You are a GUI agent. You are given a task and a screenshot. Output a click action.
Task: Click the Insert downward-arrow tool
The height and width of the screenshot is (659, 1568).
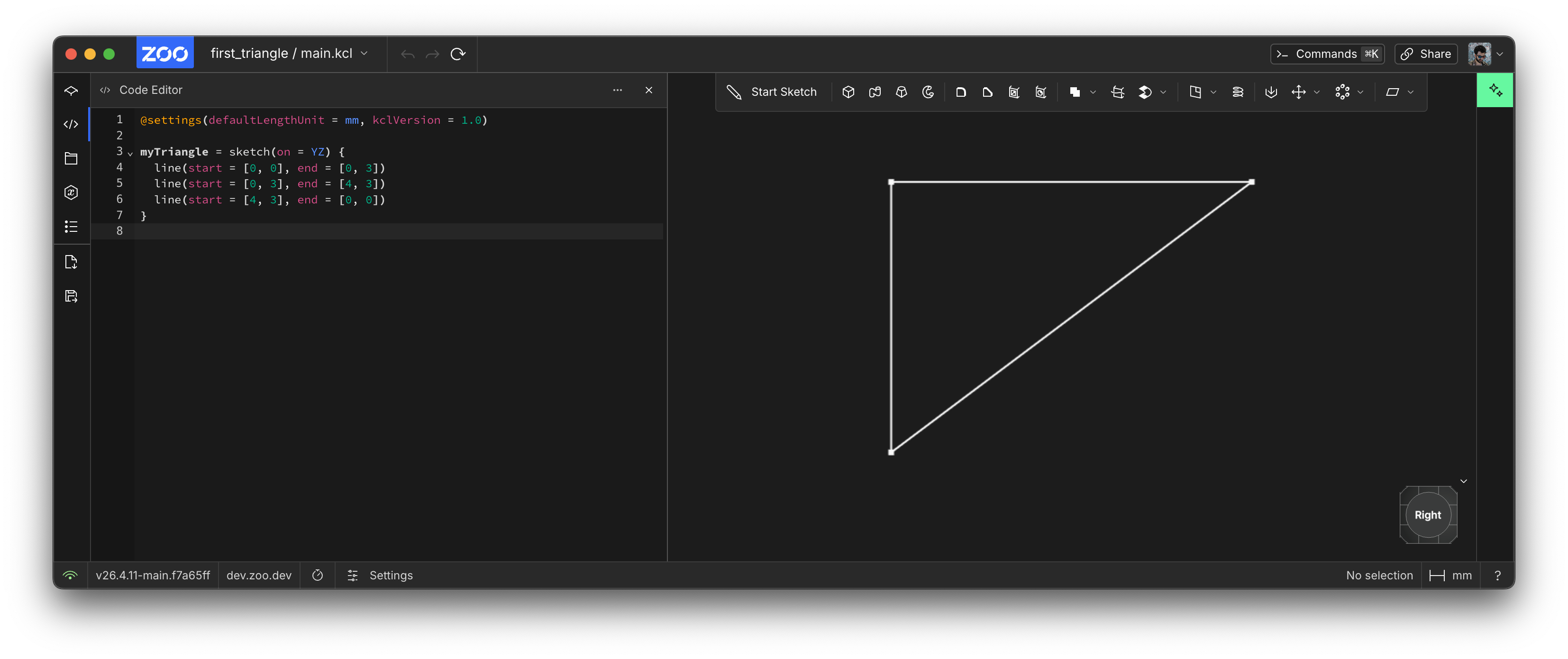click(1271, 92)
